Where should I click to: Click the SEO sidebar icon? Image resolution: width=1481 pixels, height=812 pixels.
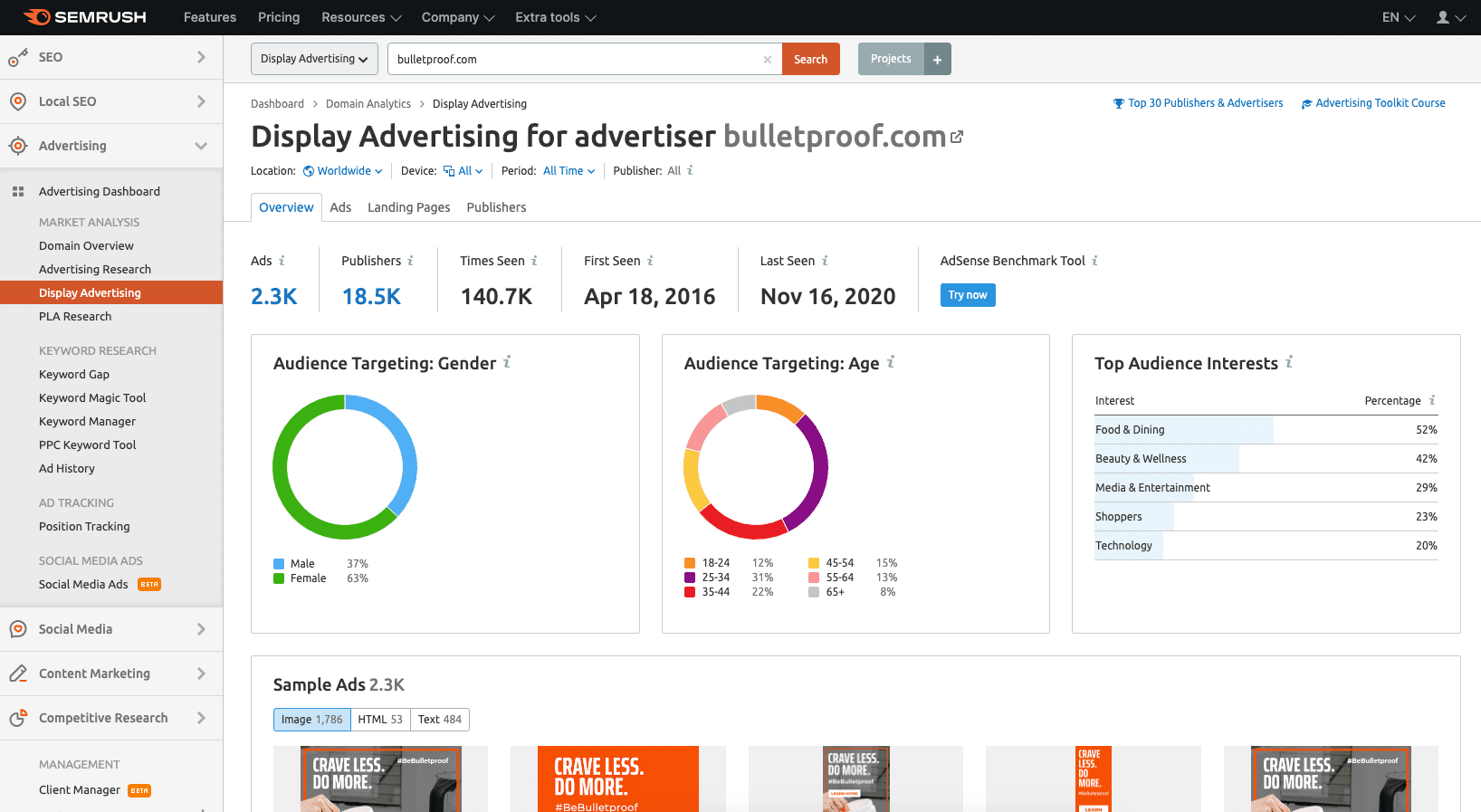coord(17,57)
